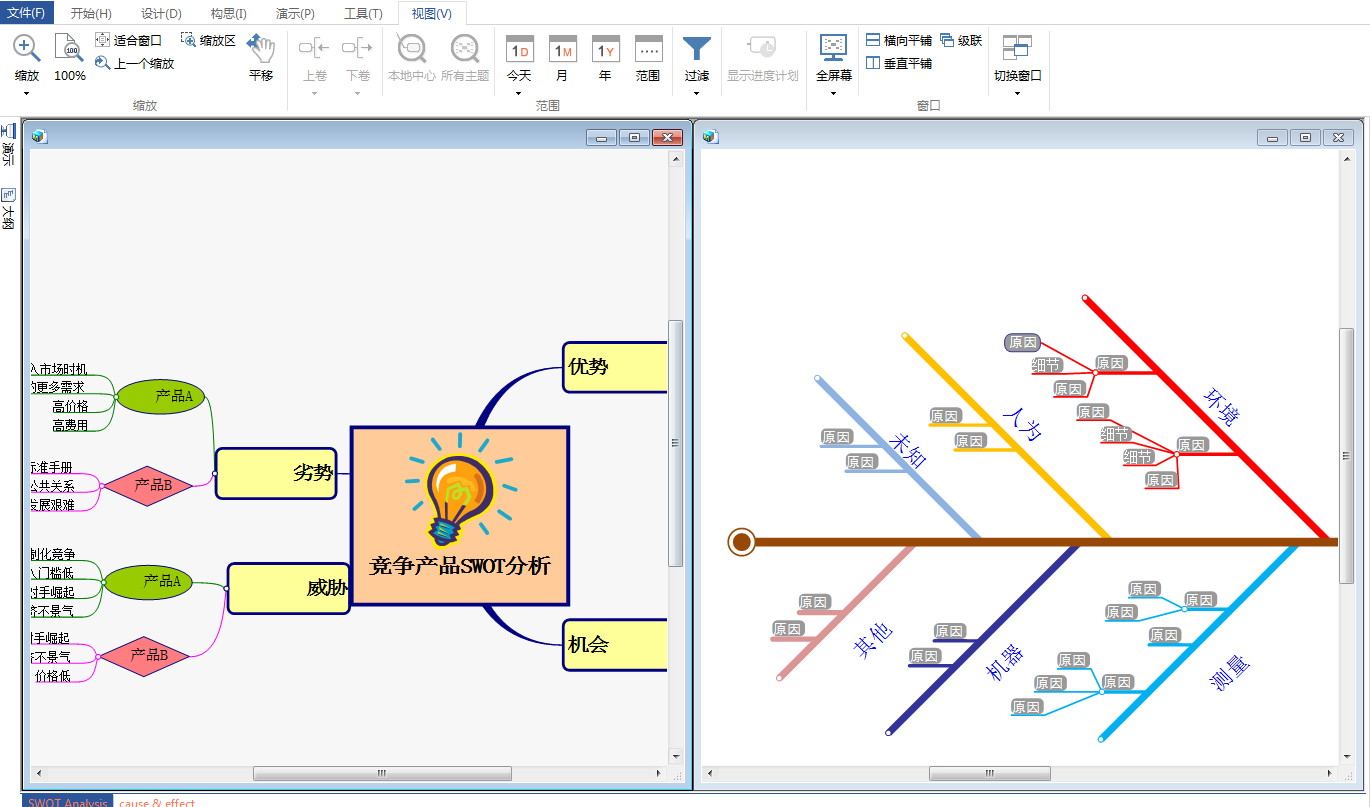This screenshot has width=1370, height=807.
Task: Open the 文件(F) file menu
Action: coord(26,13)
